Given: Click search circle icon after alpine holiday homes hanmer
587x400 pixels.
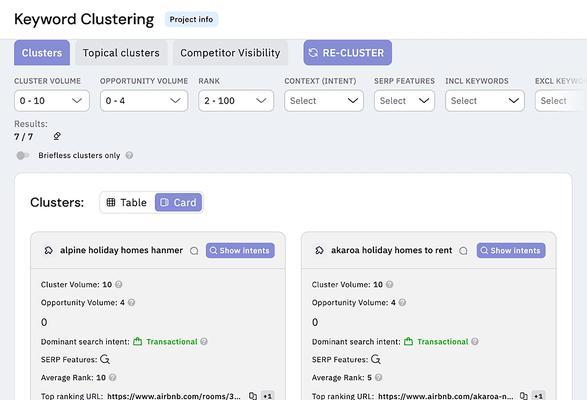Looking at the screenshot, I should (194, 251).
